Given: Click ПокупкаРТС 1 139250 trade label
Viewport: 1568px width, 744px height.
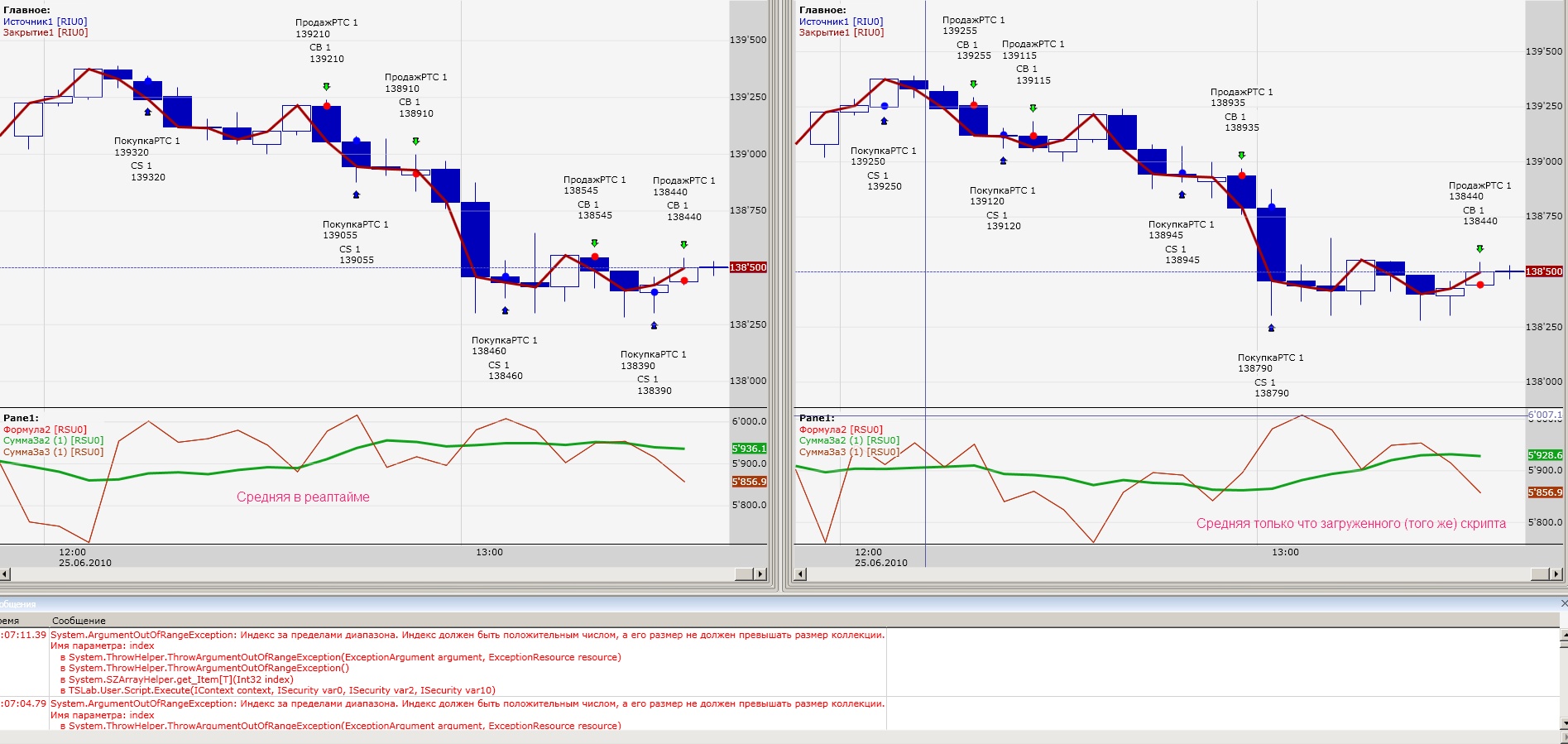Looking at the screenshot, I should (x=883, y=156).
